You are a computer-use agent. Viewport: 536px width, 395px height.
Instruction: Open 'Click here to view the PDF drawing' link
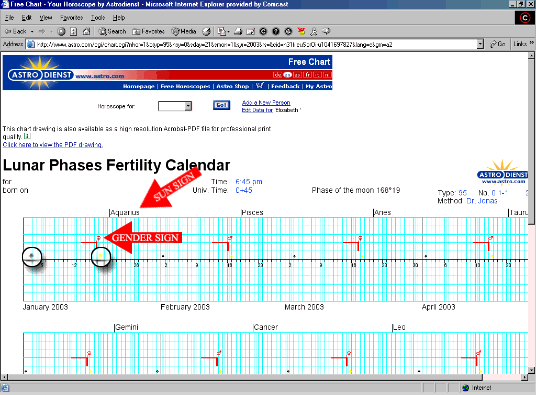53,145
